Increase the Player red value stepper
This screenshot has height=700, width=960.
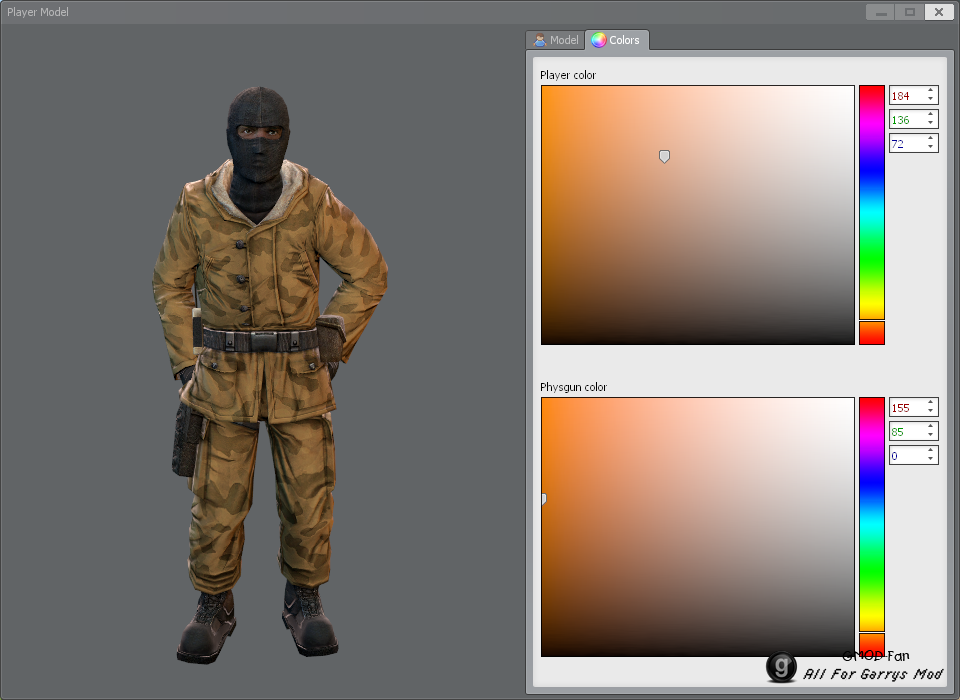pyautogui.click(x=930, y=91)
